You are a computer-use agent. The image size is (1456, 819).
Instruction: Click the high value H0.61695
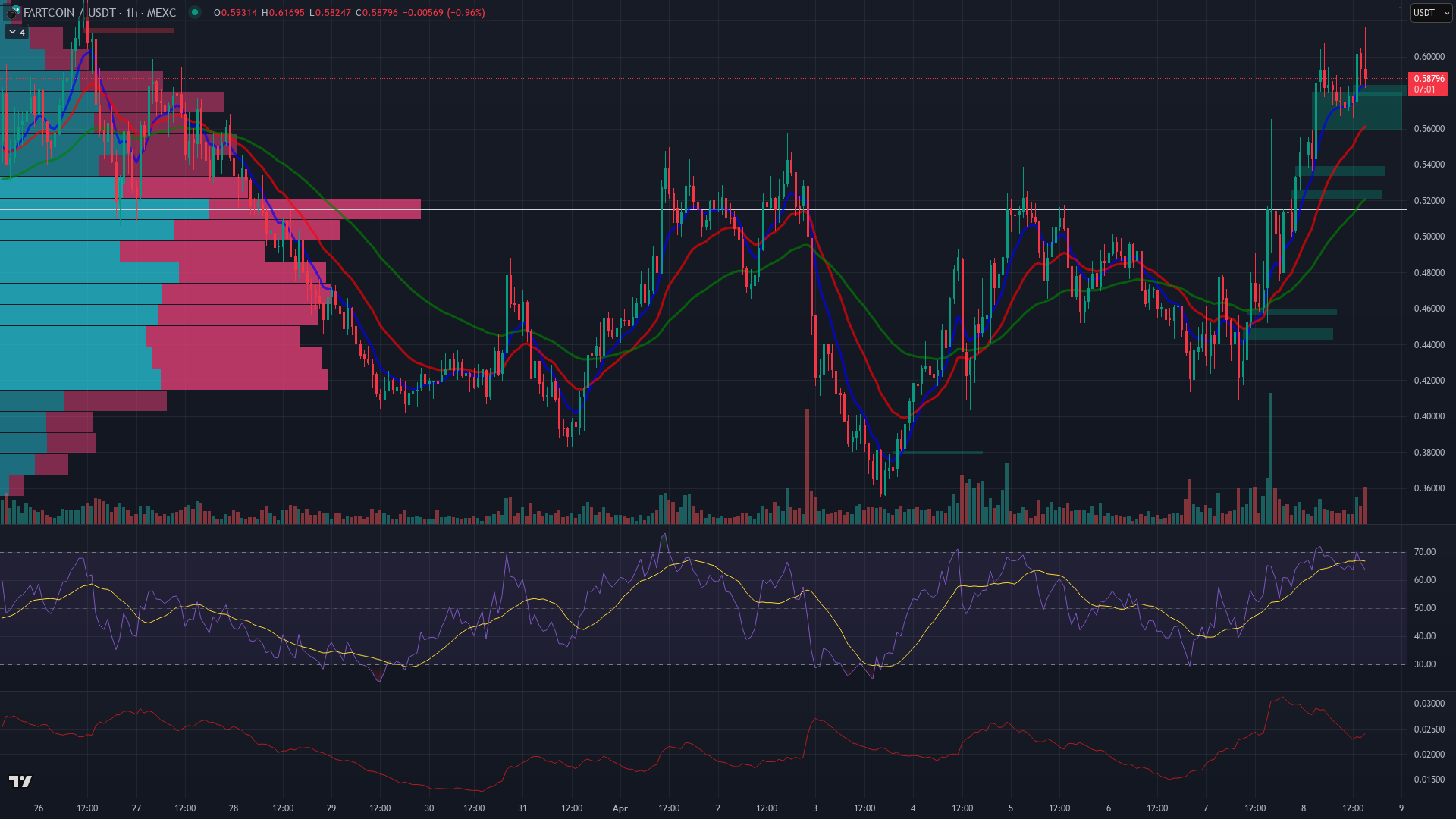tap(283, 12)
